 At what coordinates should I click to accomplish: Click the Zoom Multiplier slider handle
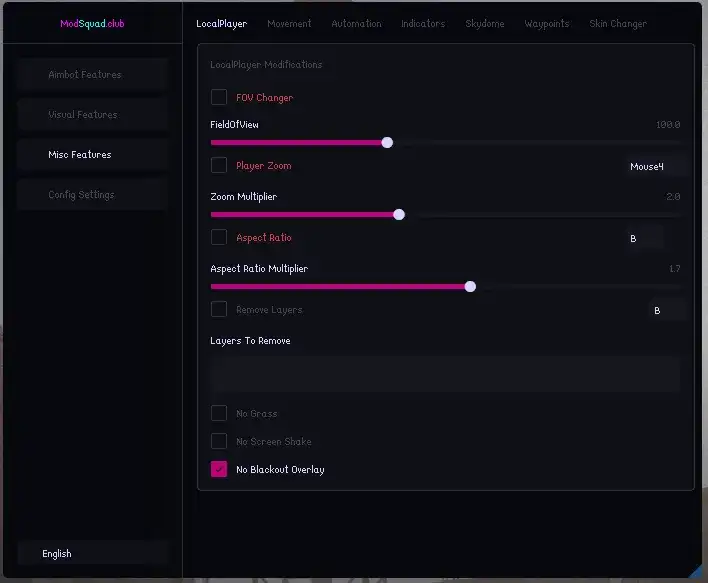(399, 215)
